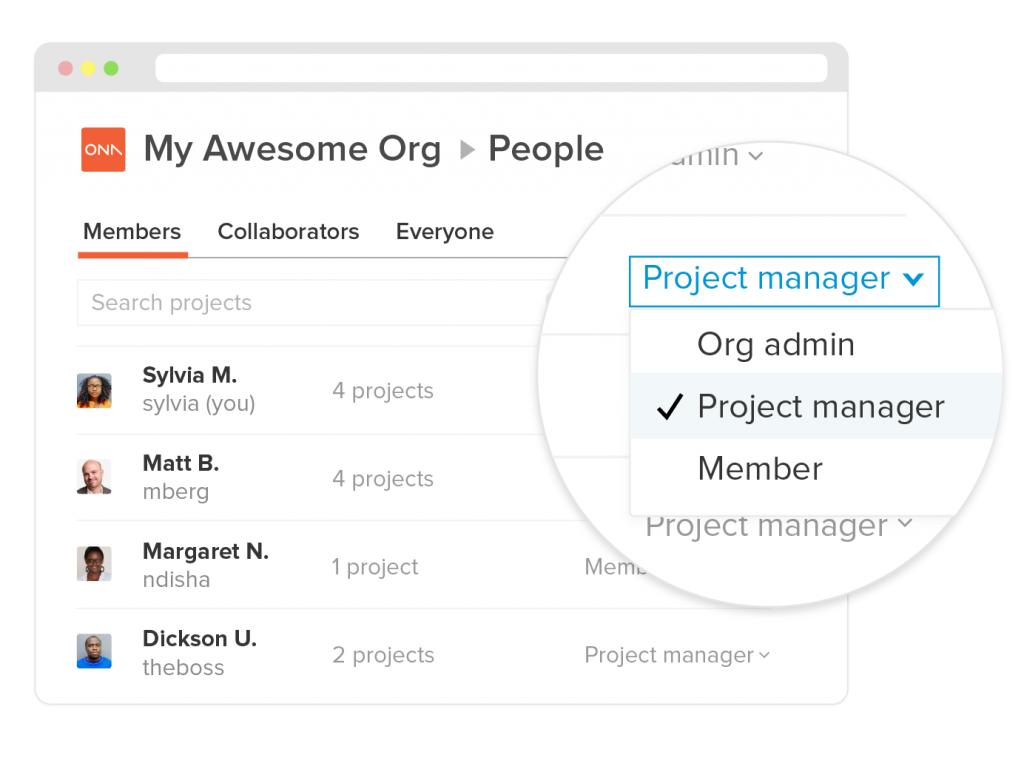Select the checked Project manager option
Image resolution: width=1024 pixels, height=758 pixels.
click(x=820, y=407)
